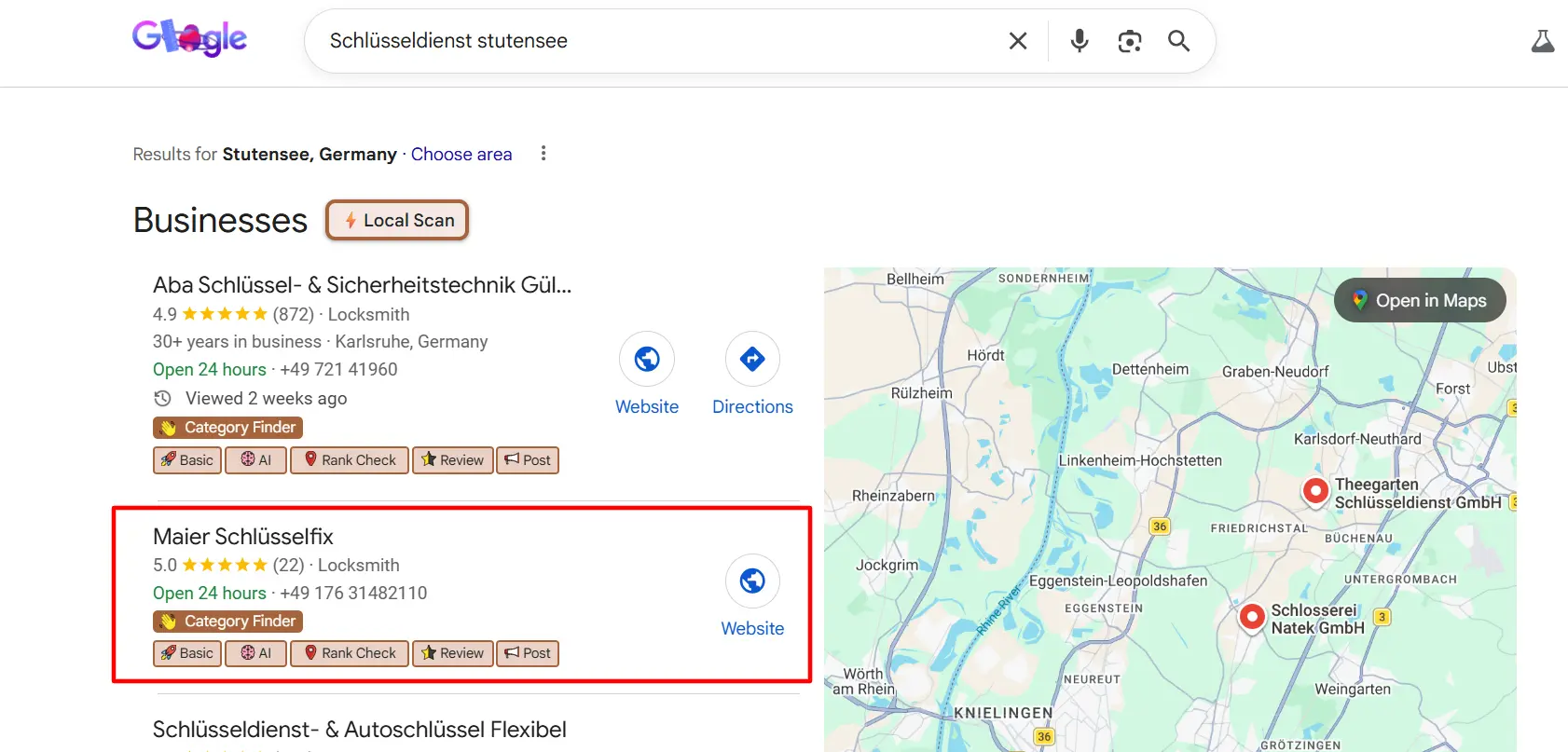Image resolution: width=1568 pixels, height=752 pixels.
Task: Open Search Labs flask icon
Action: pos(1543,41)
